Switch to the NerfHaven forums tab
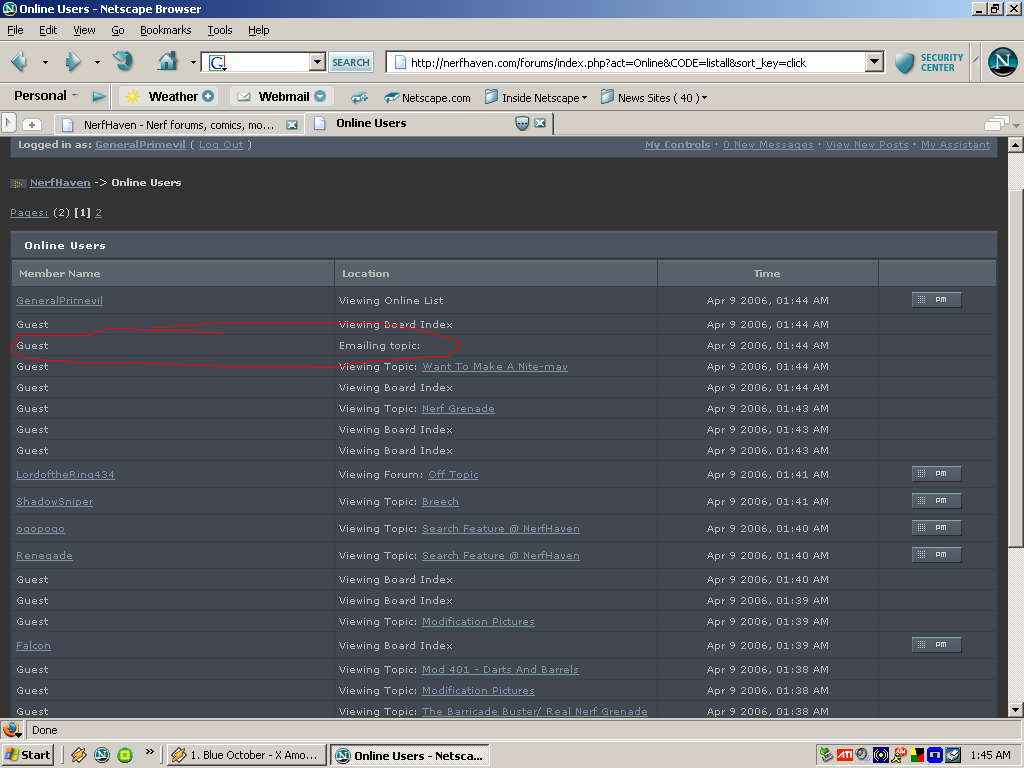The width and height of the screenshot is (1024, 768). (x=178, y=125)
